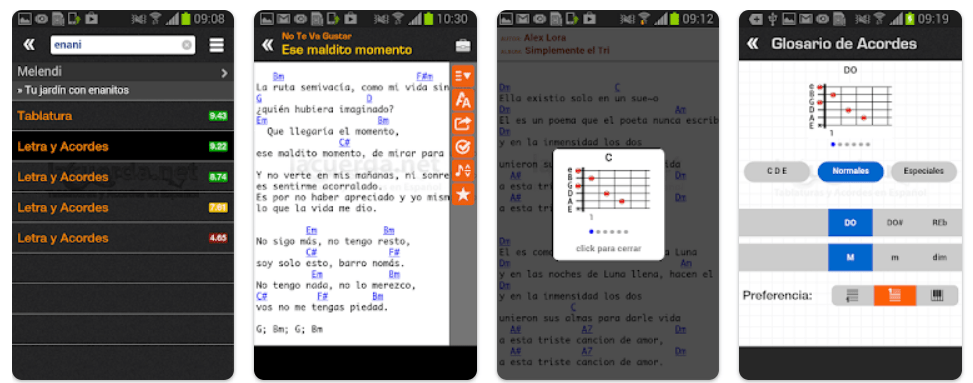Go back from Glosario de Acordes

pos(752,44)
